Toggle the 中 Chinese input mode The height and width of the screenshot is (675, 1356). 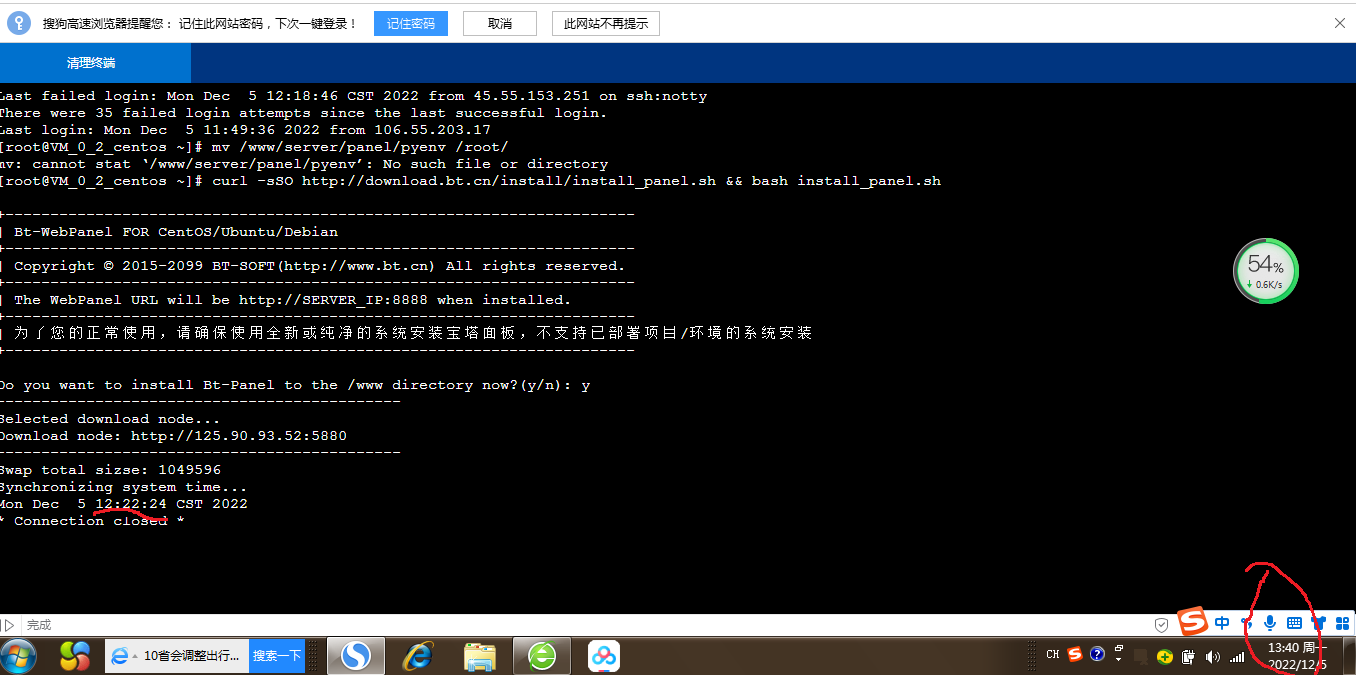coord(1222,623)
